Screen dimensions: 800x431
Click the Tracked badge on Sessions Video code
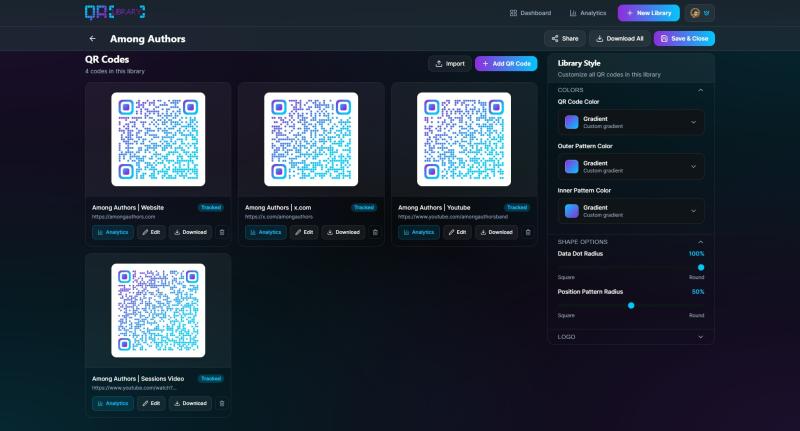tap(211, 378)
